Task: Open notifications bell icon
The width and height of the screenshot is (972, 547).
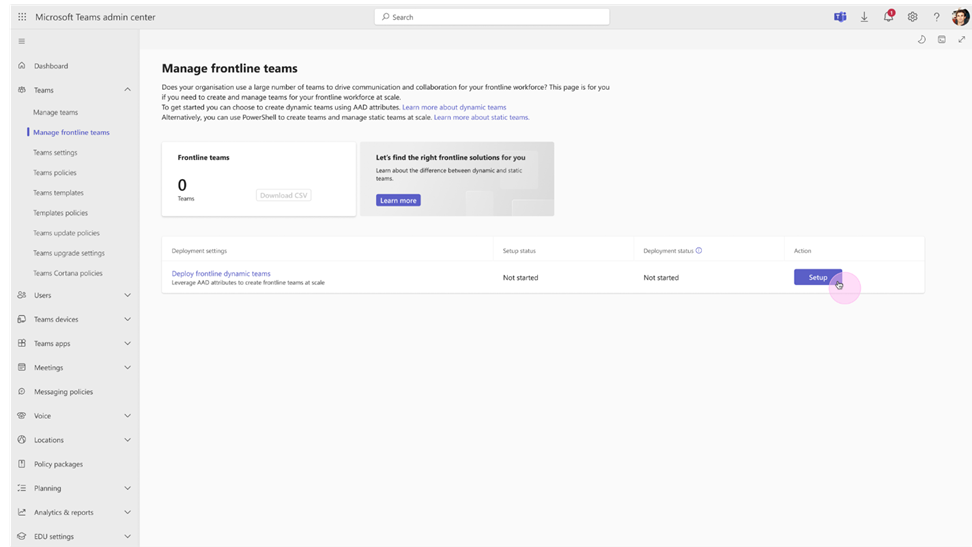Action: (888, 16)
